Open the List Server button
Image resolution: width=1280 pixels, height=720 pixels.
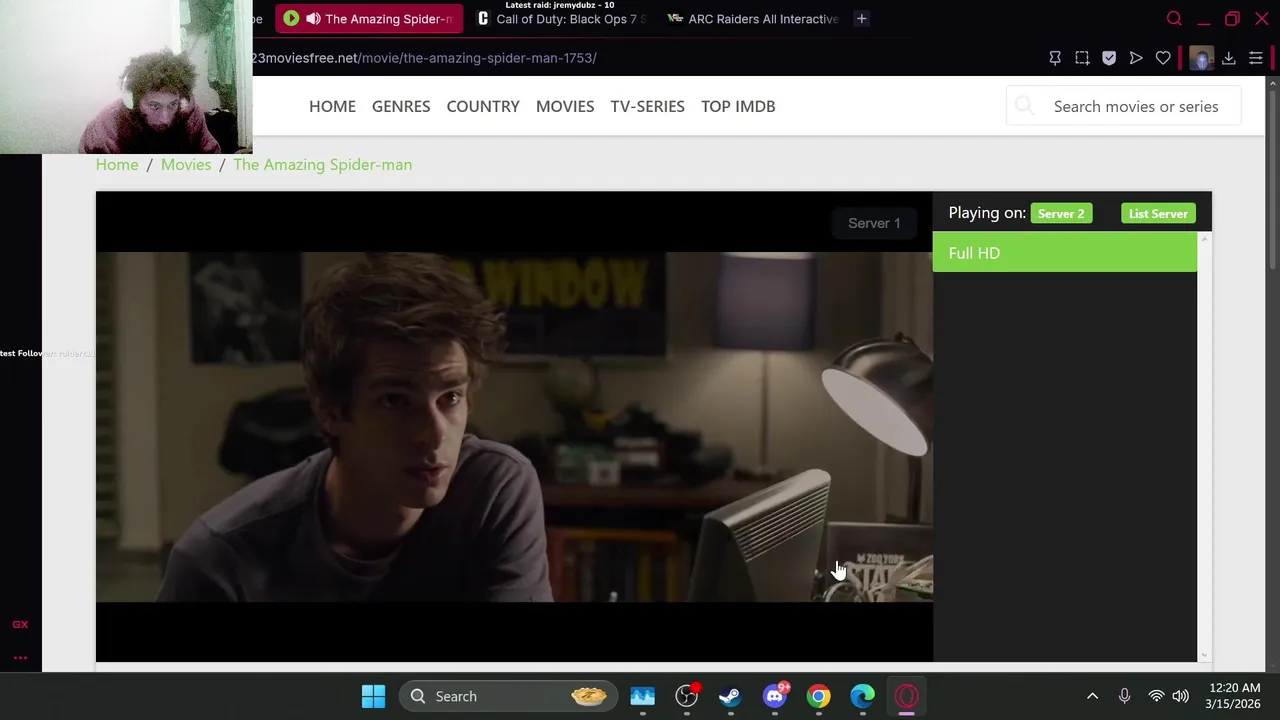tap(1158, 214)
